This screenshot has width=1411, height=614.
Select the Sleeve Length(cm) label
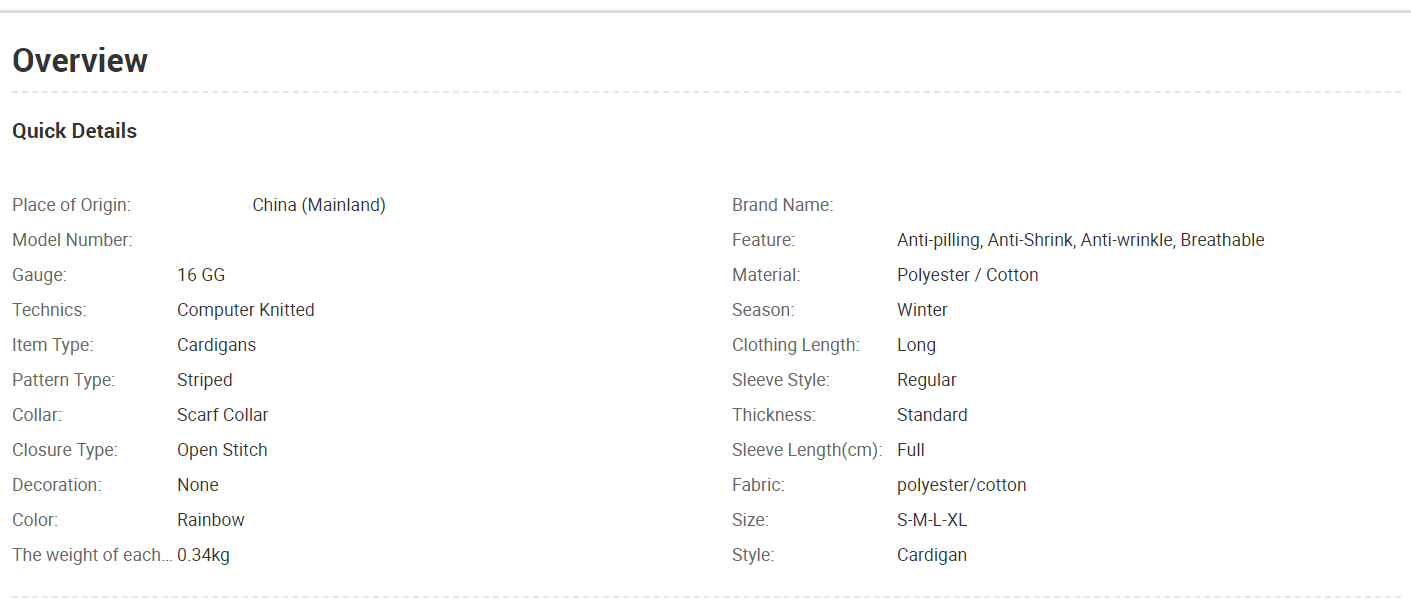[807, 450]
